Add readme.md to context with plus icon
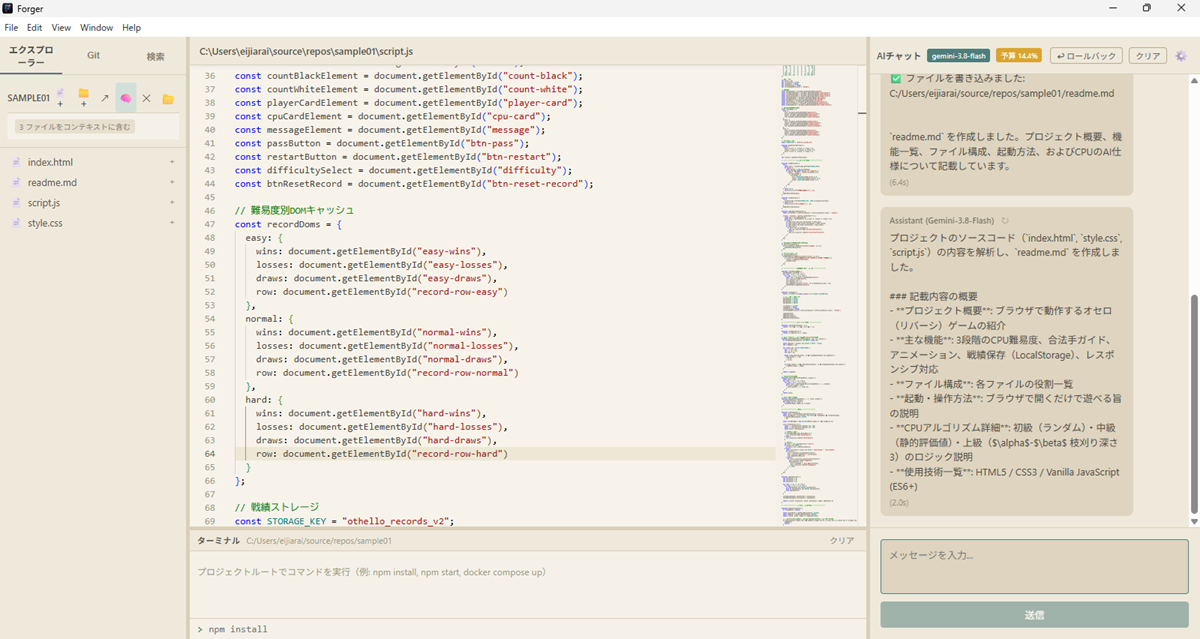 click(172, 182)
